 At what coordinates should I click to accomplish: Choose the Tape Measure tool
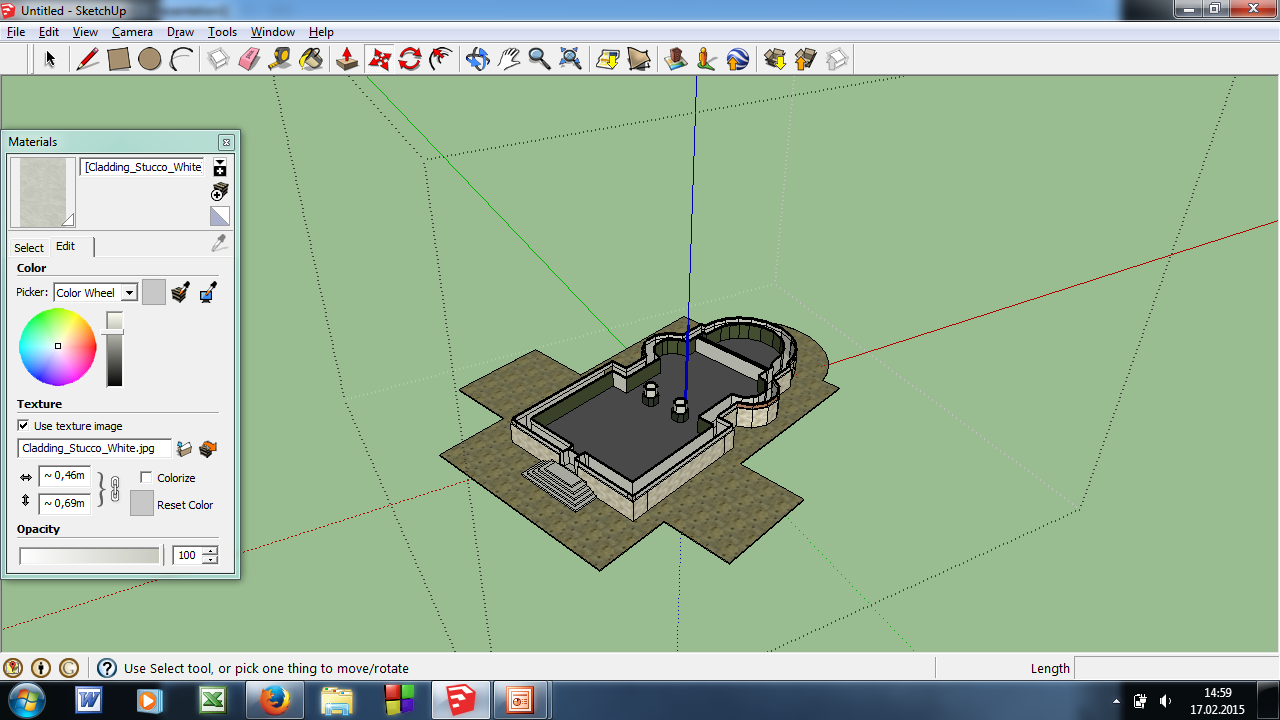click(280, 60)
